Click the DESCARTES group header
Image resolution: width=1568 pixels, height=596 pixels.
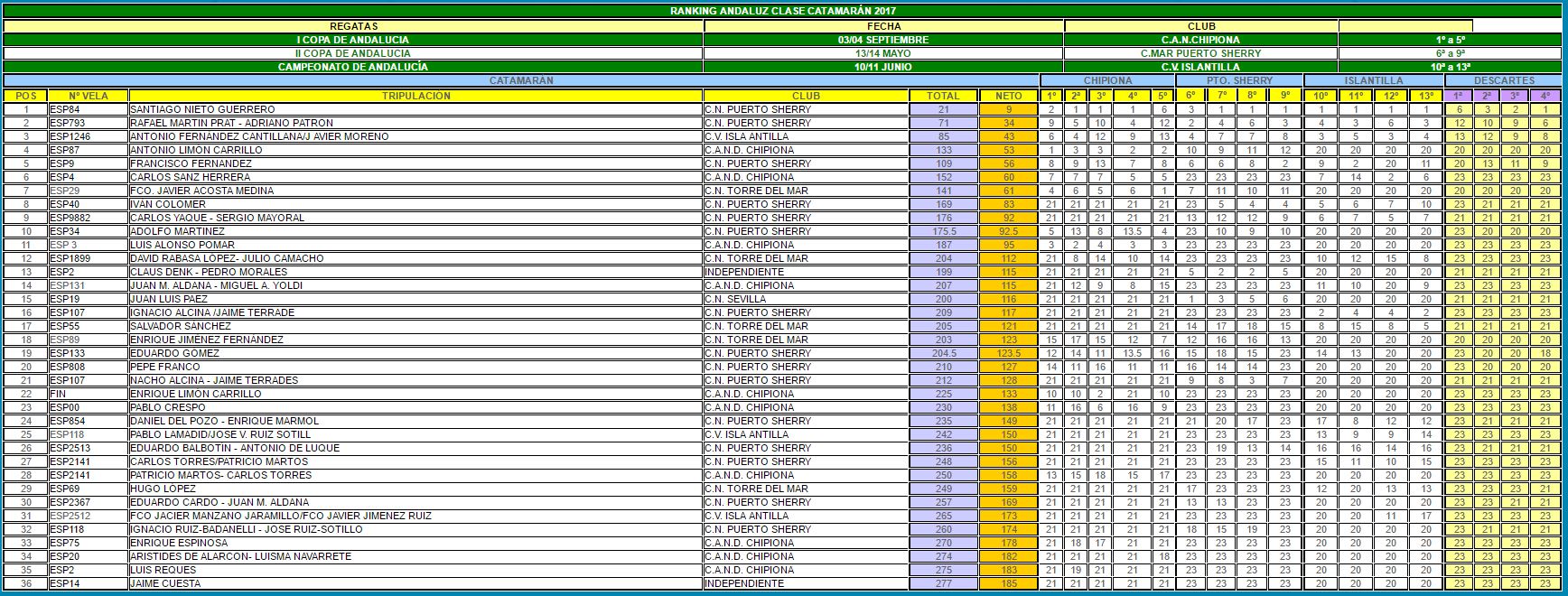pos(1503,81)
